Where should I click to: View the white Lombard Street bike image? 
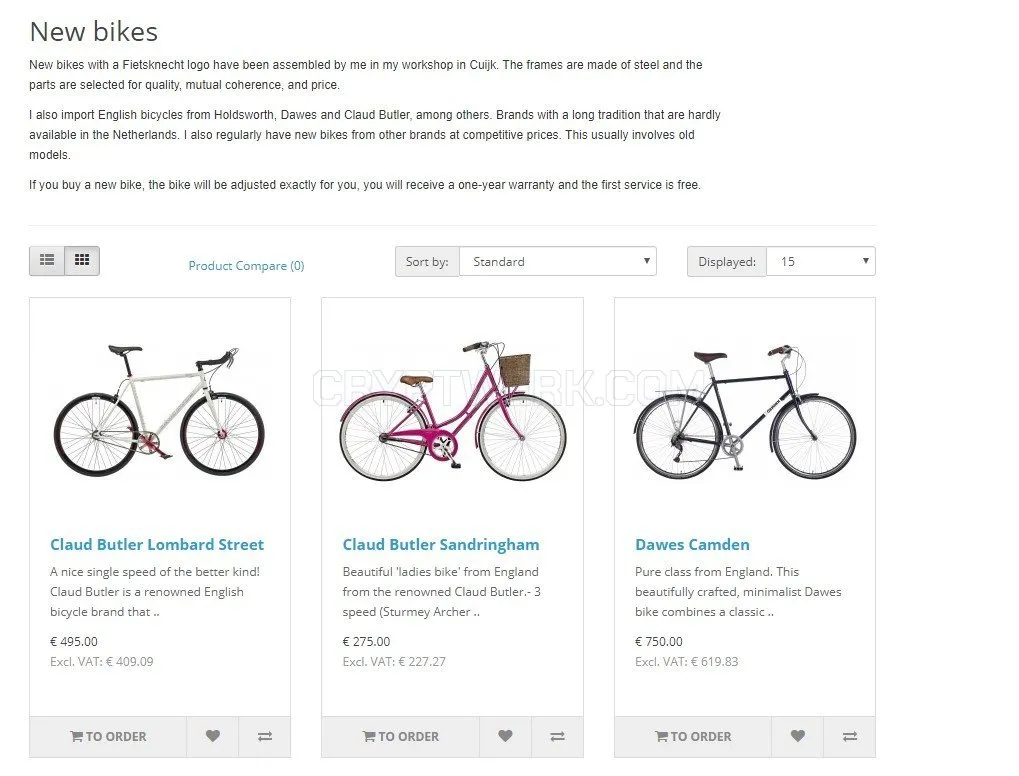(160, 411)
